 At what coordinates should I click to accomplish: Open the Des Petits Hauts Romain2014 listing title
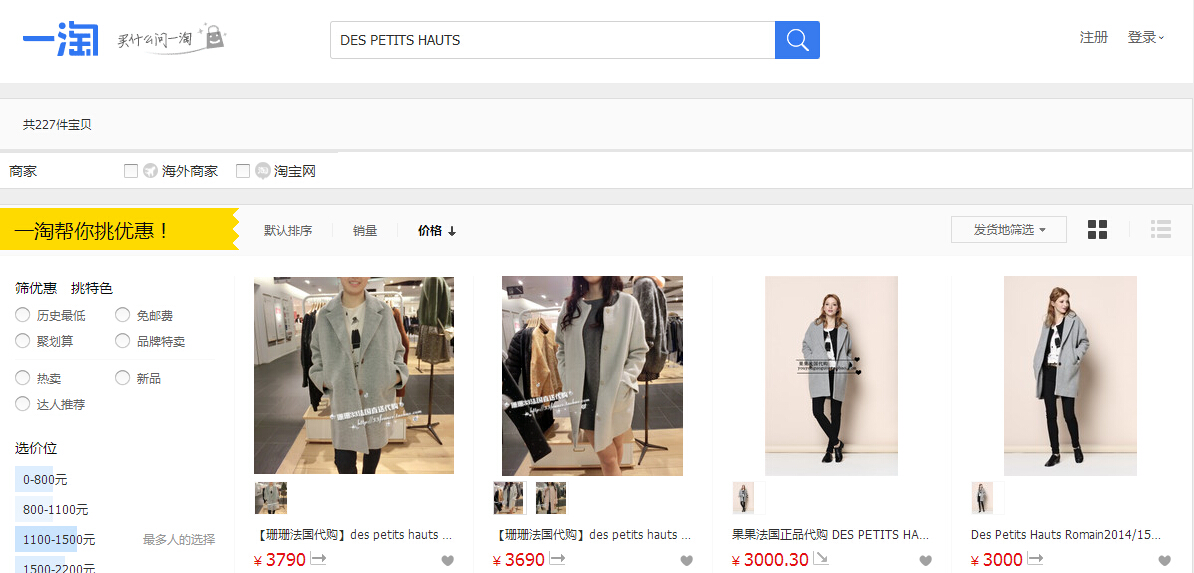pyautogui.click(x=1068, y=535)
